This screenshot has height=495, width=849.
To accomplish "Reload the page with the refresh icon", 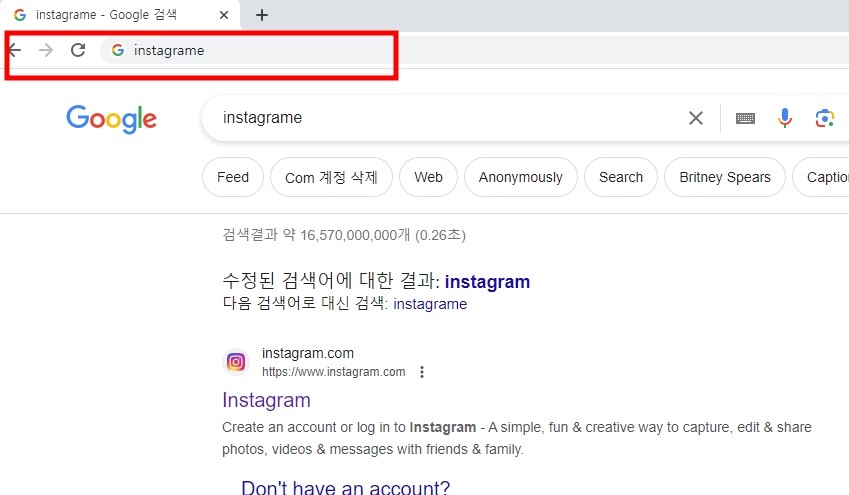I will pyautogui.click(x=78, y=50).
